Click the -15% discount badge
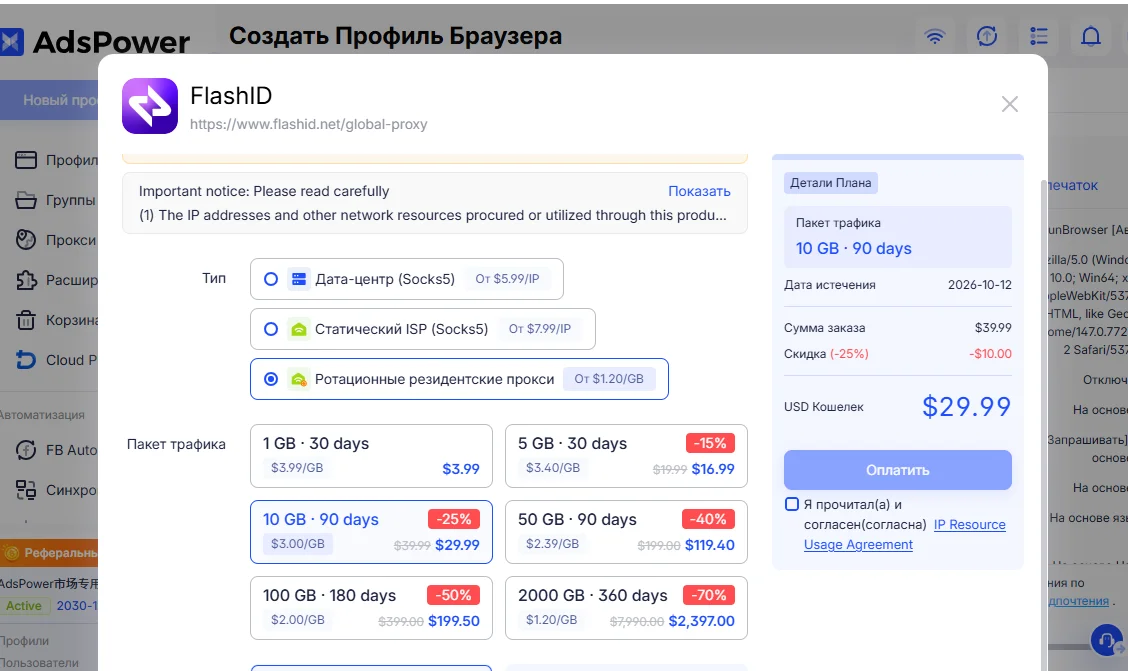 (710, 443)
